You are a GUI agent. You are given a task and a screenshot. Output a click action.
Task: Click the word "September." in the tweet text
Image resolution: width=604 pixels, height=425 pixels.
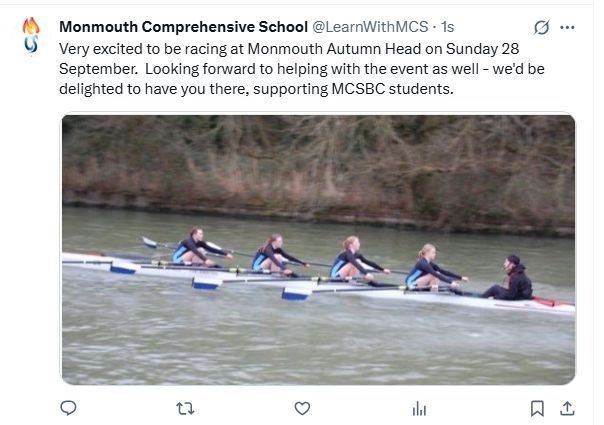point(99,69)
